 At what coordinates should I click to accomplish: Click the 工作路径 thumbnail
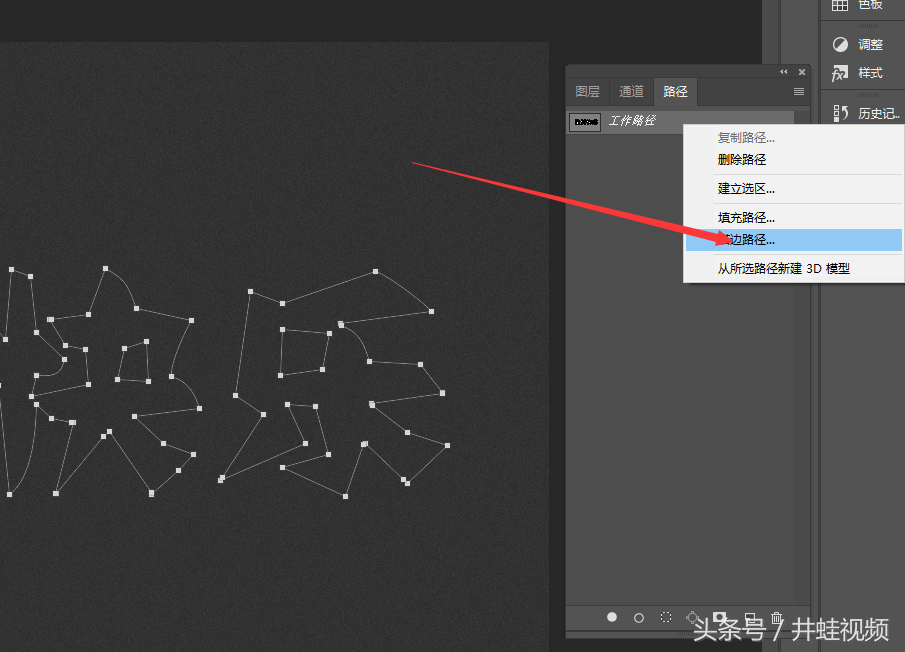click(x=585, y=122)
